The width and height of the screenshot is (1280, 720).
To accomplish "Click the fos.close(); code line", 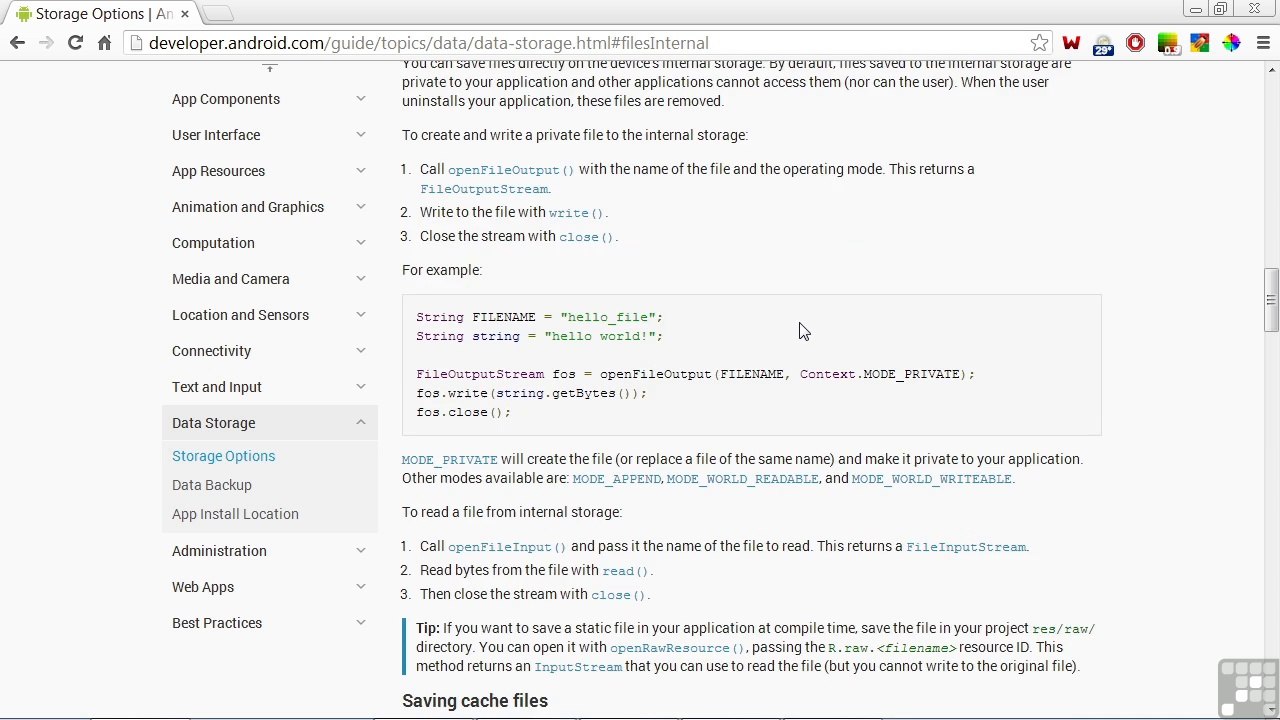I will click(x=463, y=412).
